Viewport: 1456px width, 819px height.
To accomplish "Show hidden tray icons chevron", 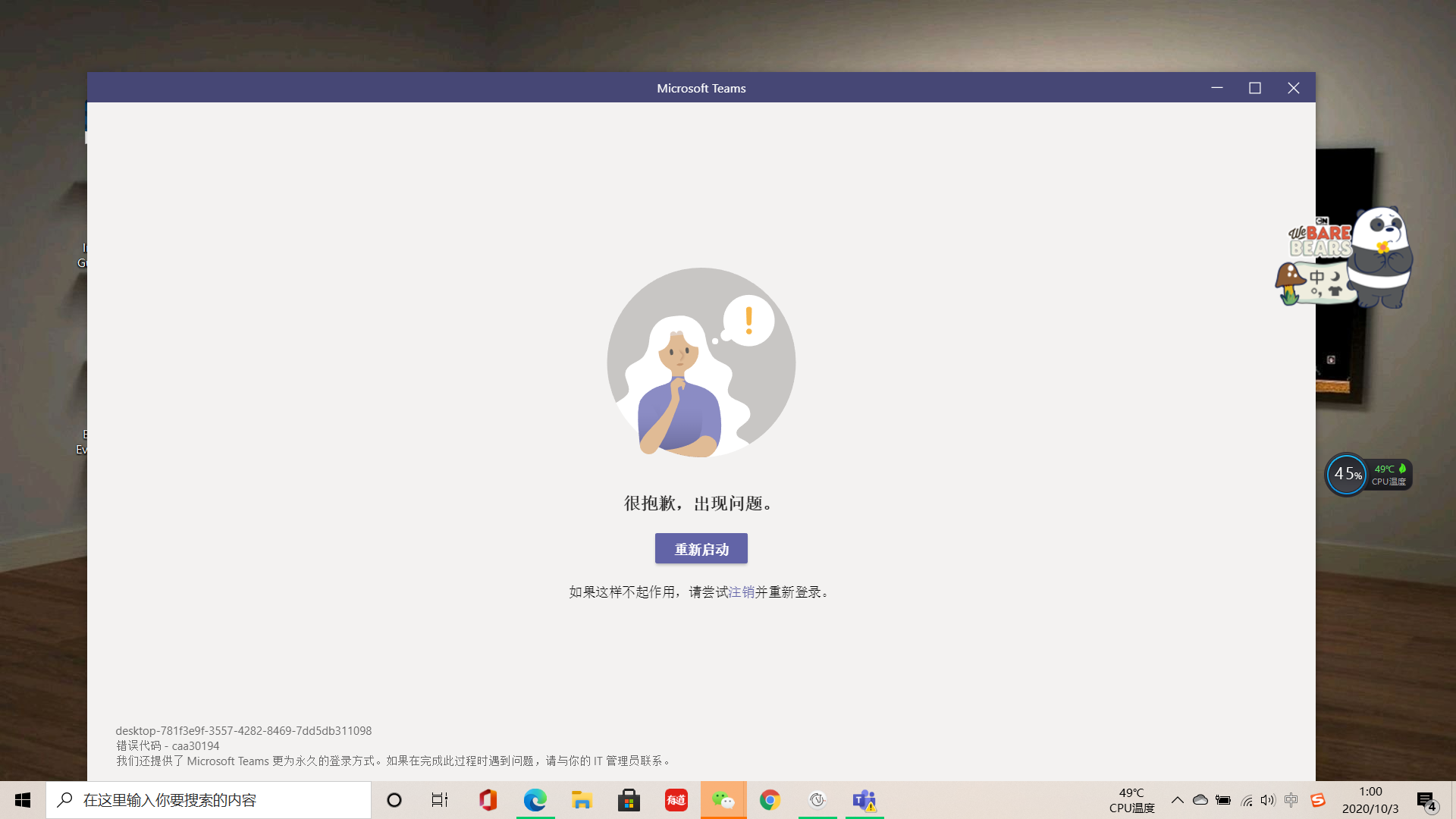I will [1178, 800].
